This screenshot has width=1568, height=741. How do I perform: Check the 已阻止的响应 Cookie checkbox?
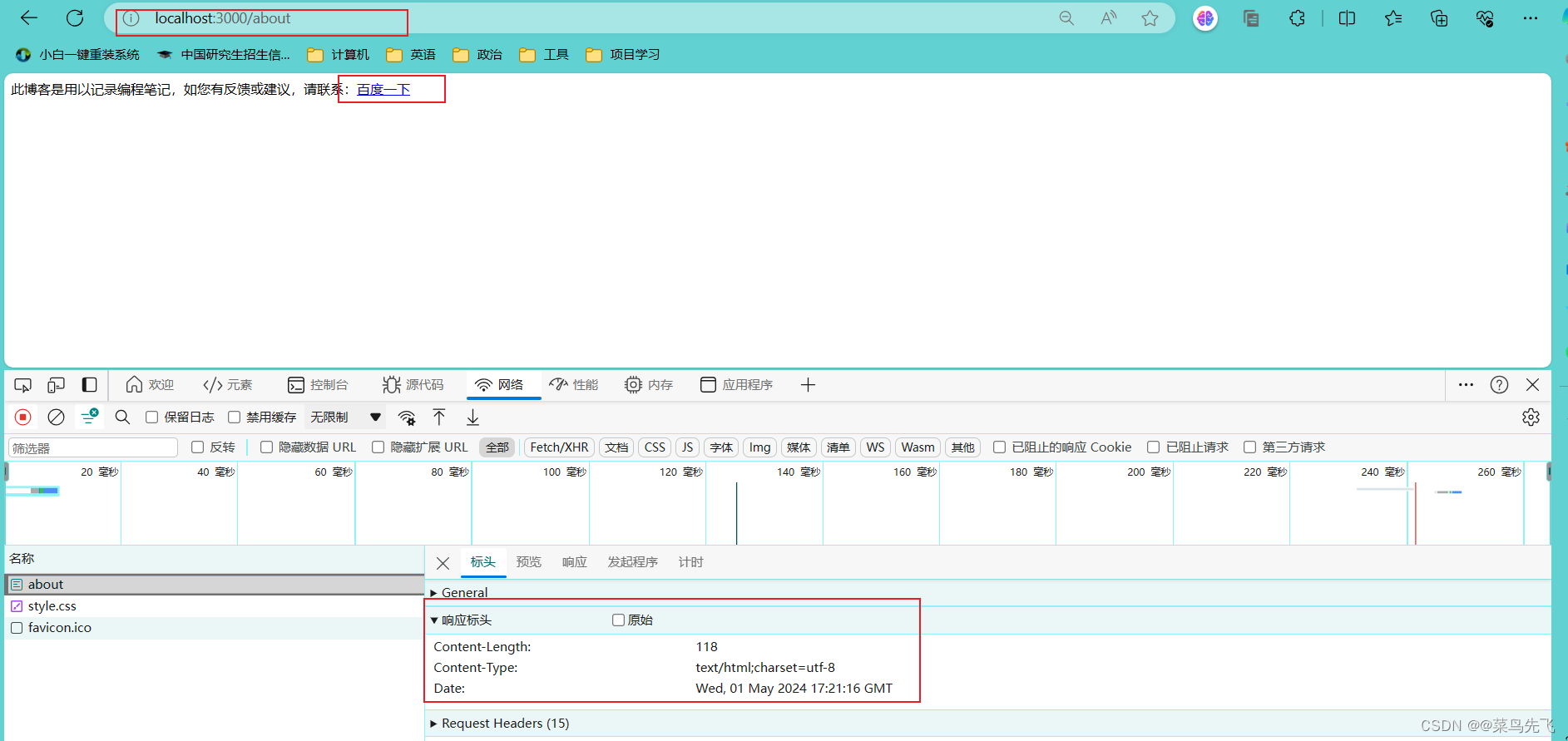(x=999, y=447)
